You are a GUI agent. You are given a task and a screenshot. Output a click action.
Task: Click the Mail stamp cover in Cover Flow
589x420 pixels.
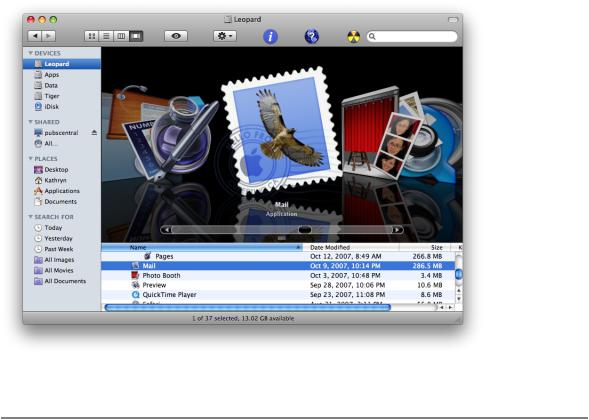tap(281, 131)
